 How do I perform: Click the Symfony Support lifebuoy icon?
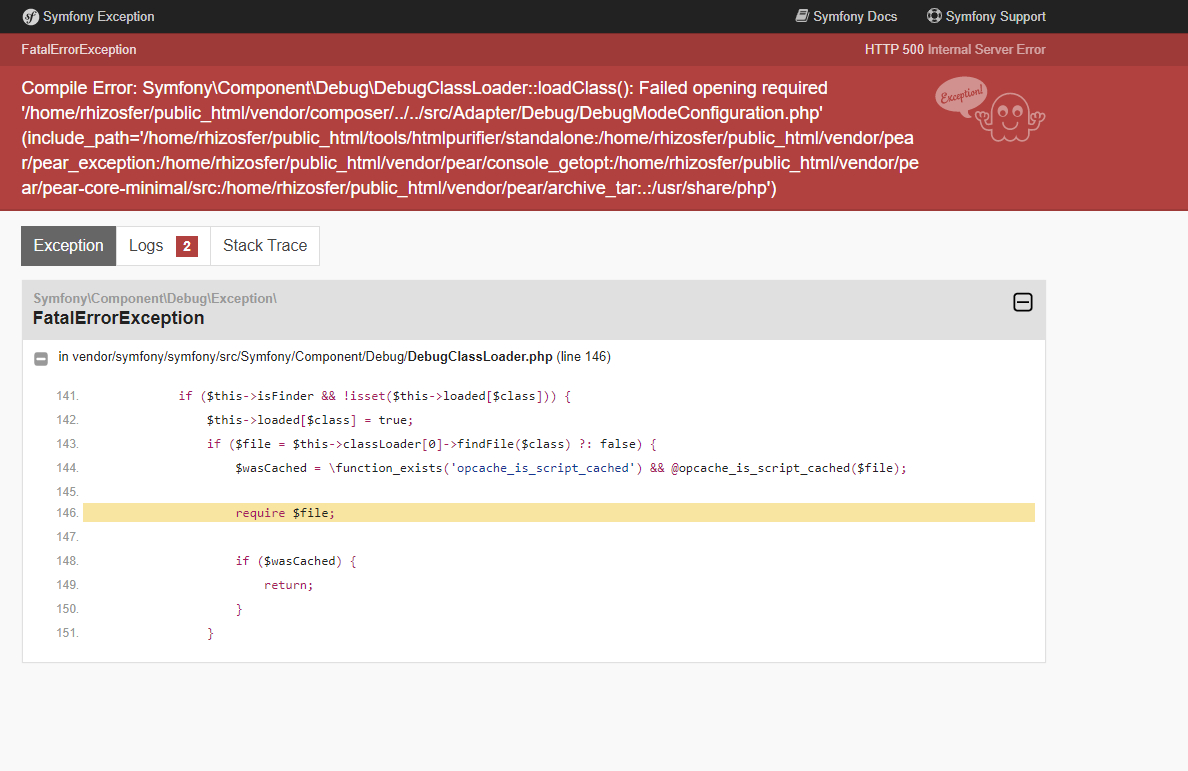934,16
